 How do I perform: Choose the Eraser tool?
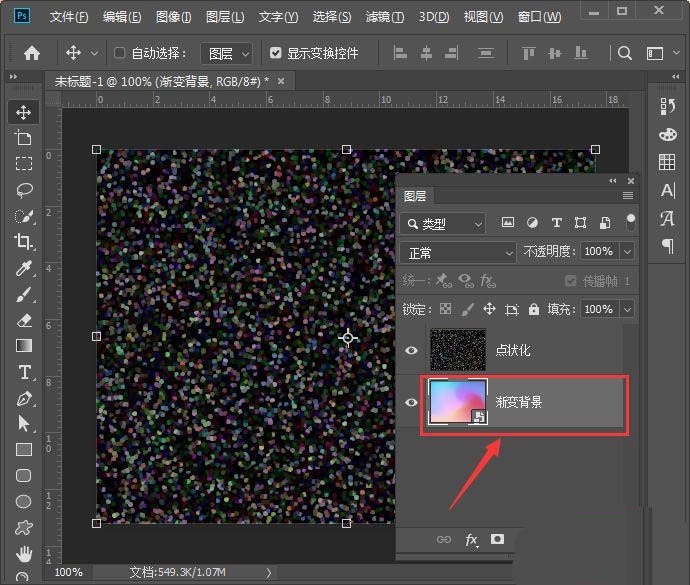point(24,320)
